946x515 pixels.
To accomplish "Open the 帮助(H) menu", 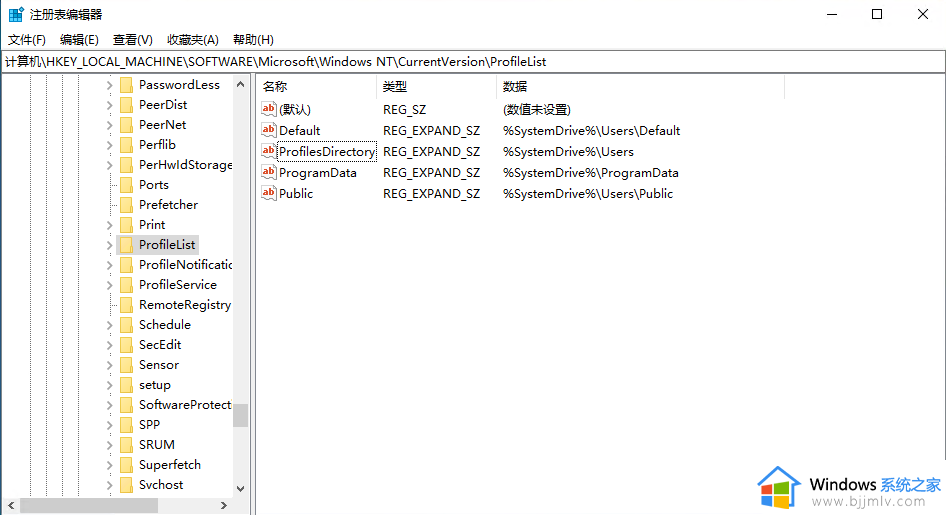I will tap(253, 40).
